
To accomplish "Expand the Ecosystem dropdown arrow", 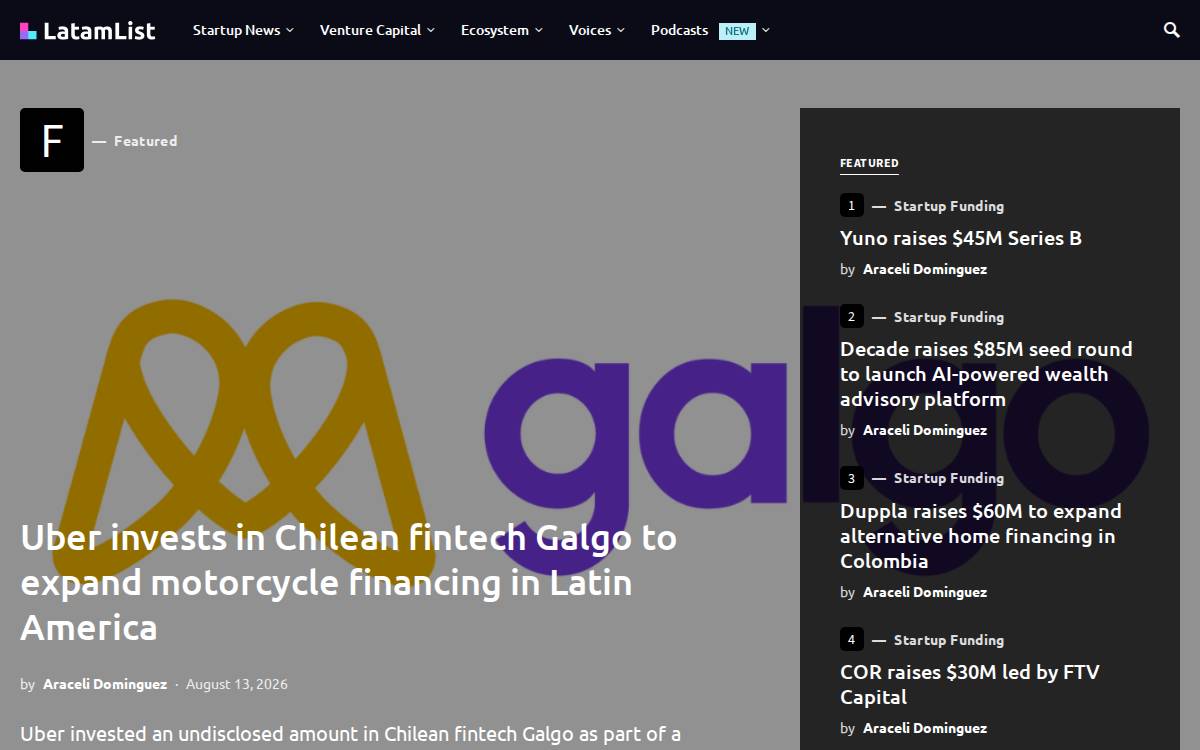I will [x=539, y=31].
